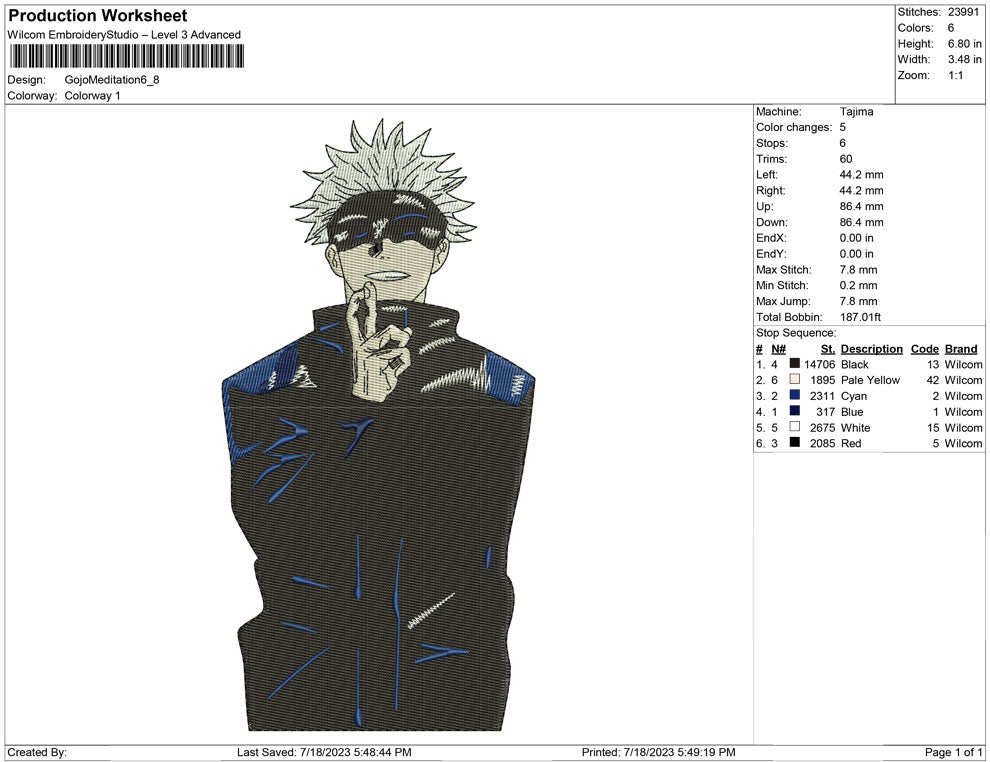Image resolution: width=990 pixels, height=762 pixels.
Task: Click the "Total Bobbin:" value "187.01ft"
Action: [860, 317]
